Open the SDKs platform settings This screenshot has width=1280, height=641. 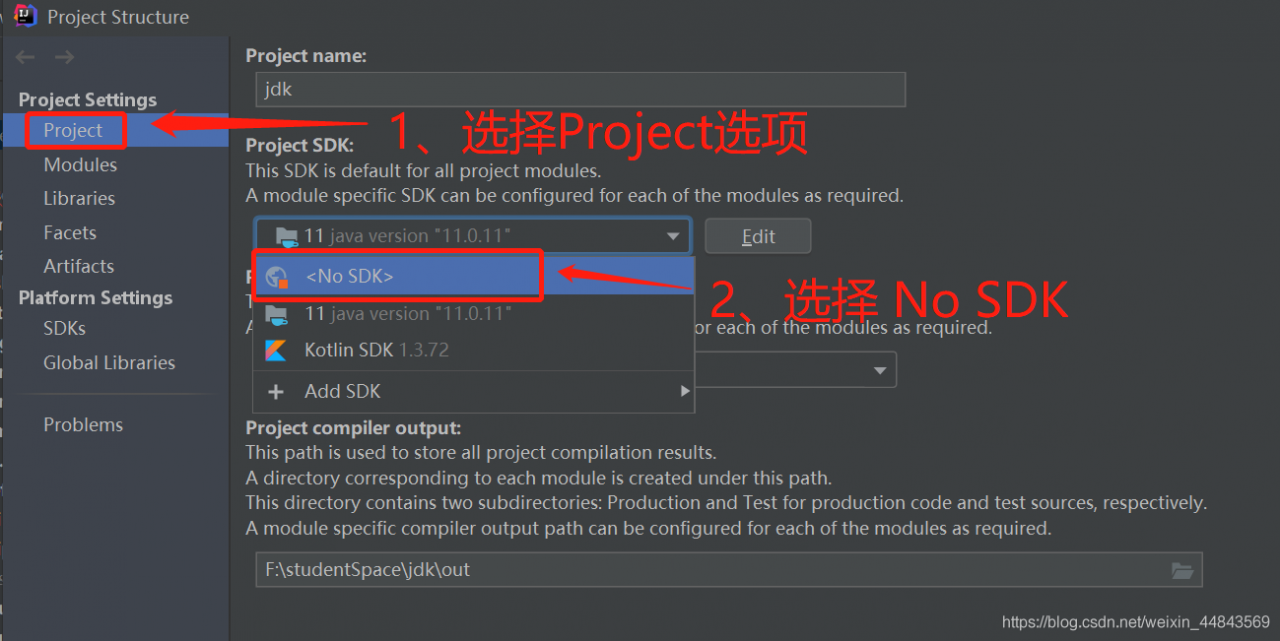pos(64,329)
